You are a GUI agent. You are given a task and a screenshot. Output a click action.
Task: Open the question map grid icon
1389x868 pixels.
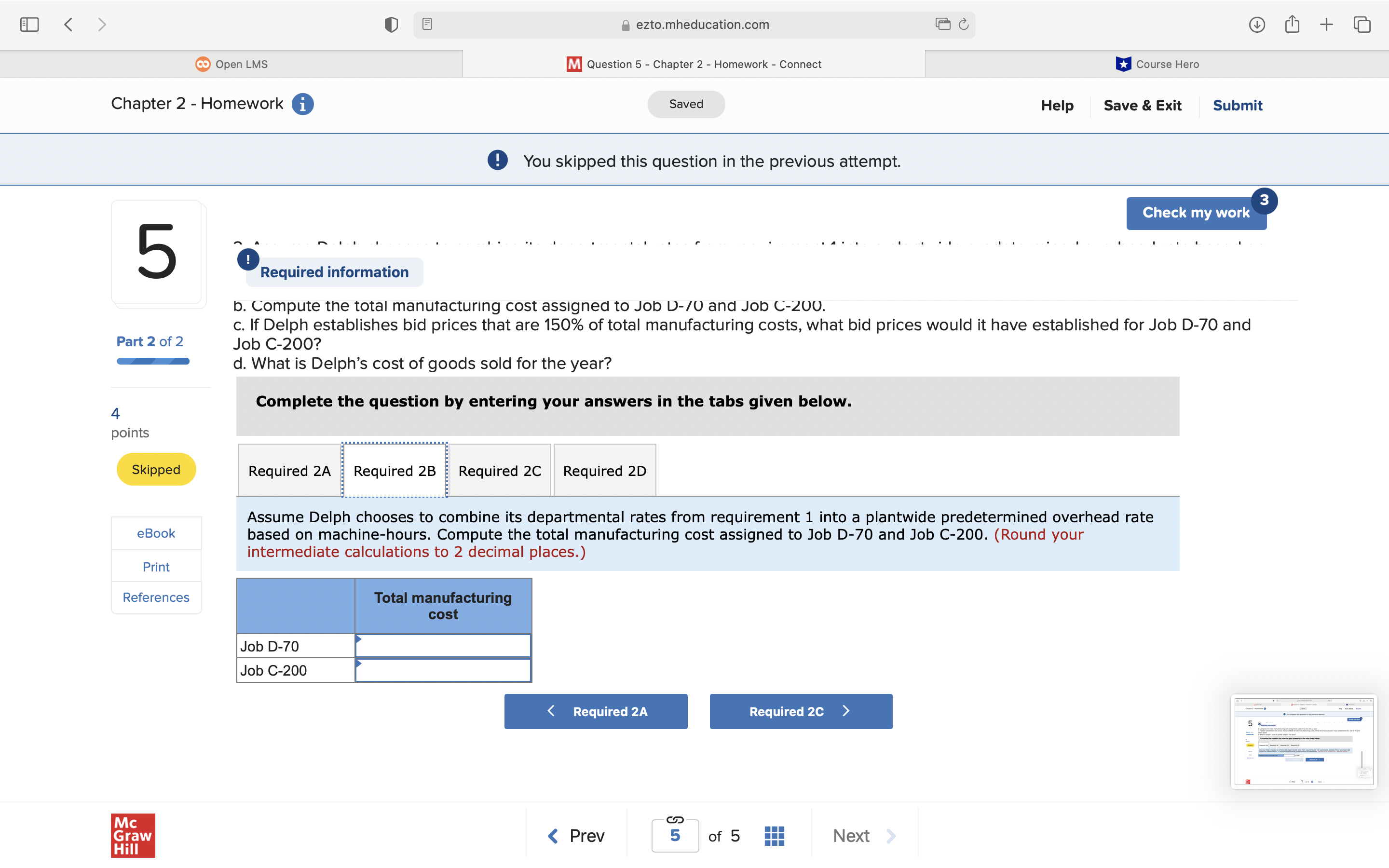774,835
